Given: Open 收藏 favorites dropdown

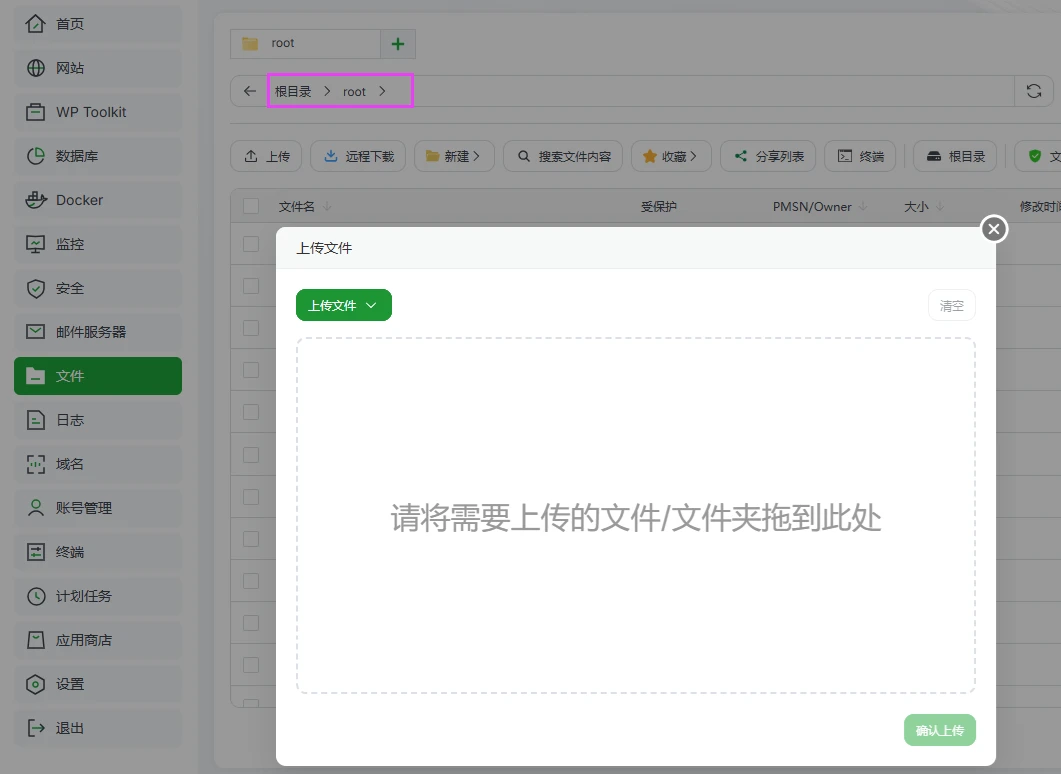Looking at the screenshot, I should tap(671, 156).
